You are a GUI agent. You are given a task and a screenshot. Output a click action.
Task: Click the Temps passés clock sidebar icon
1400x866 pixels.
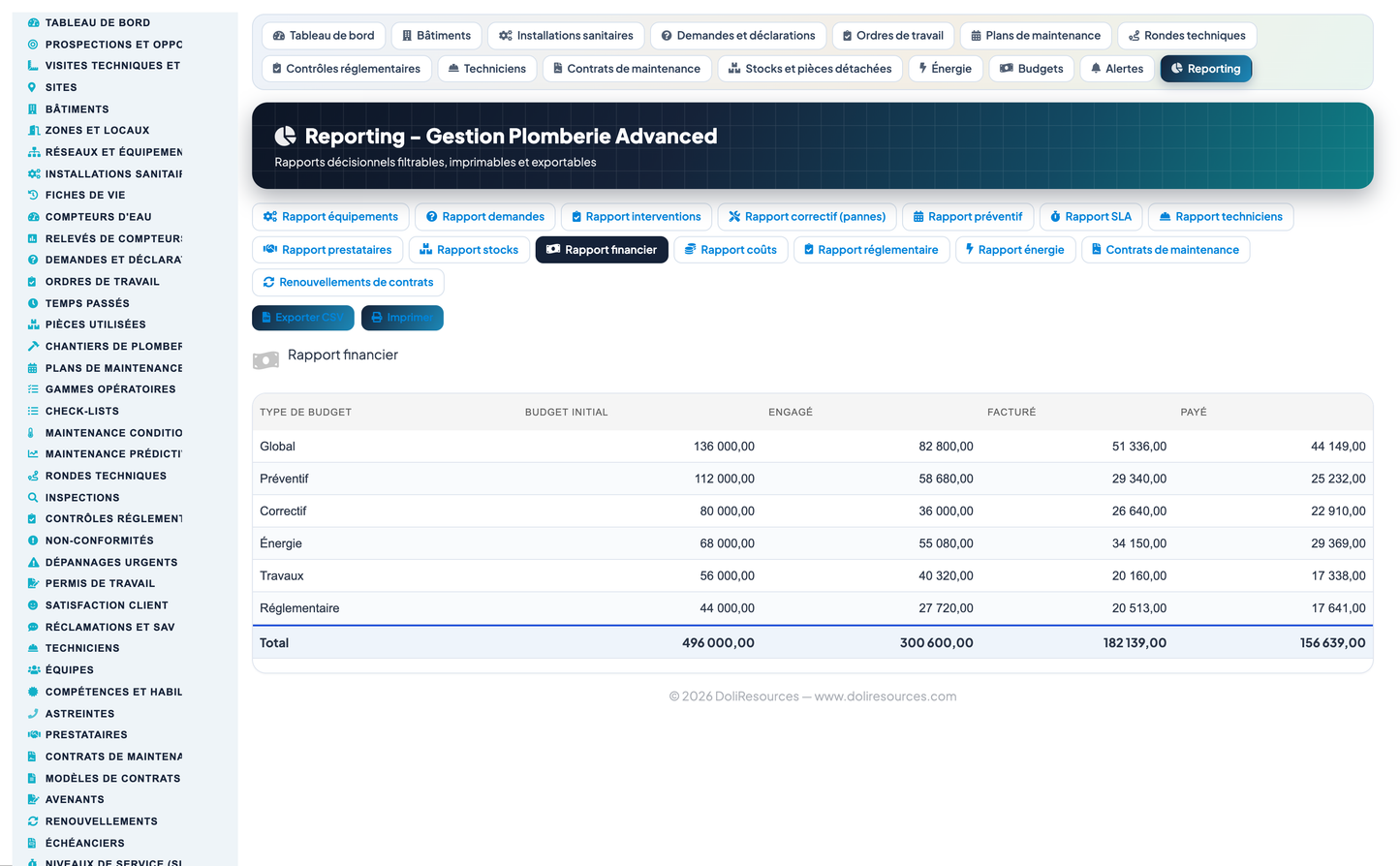point(33,303)
